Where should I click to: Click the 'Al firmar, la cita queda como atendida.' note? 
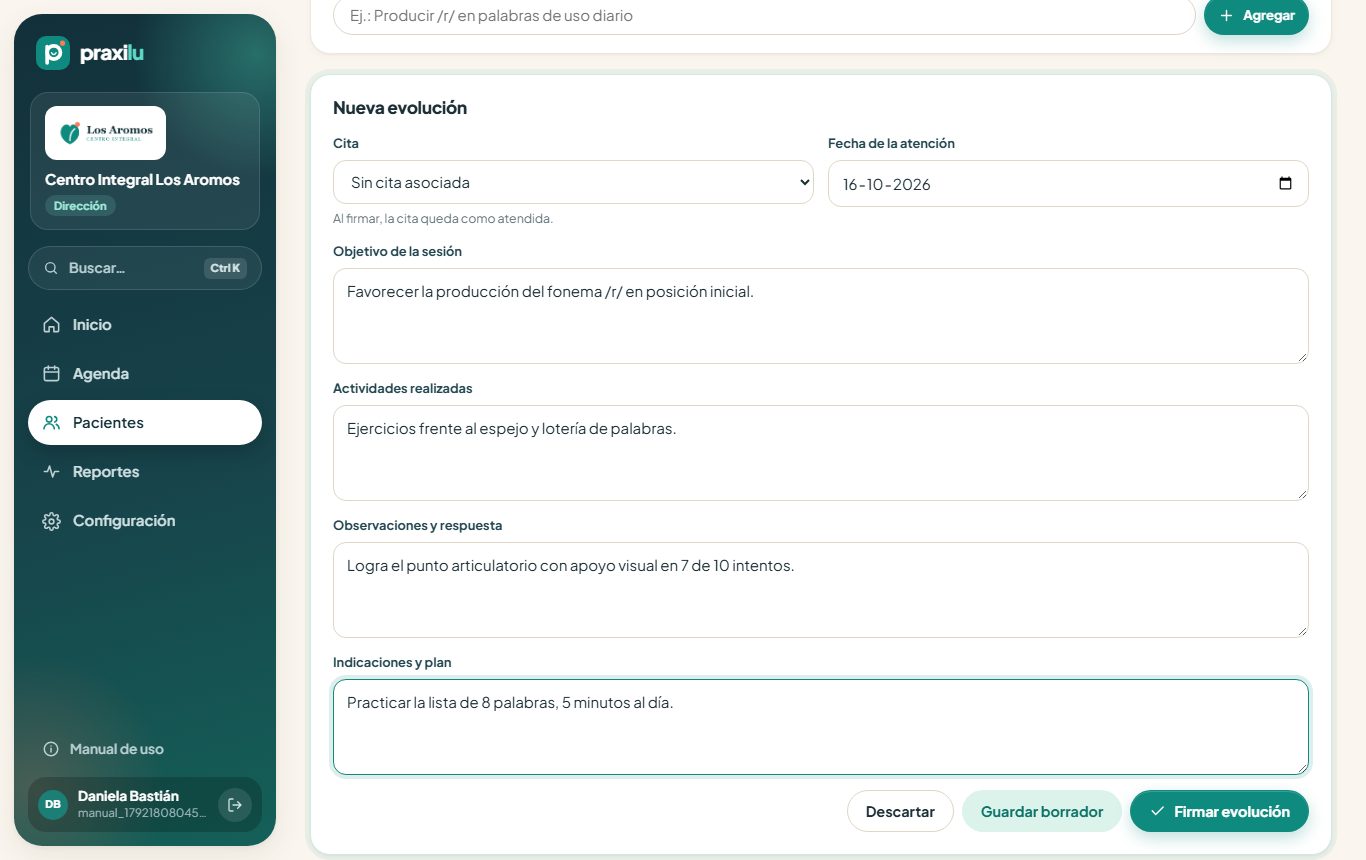pyautogui.click(x=443, y=218)
